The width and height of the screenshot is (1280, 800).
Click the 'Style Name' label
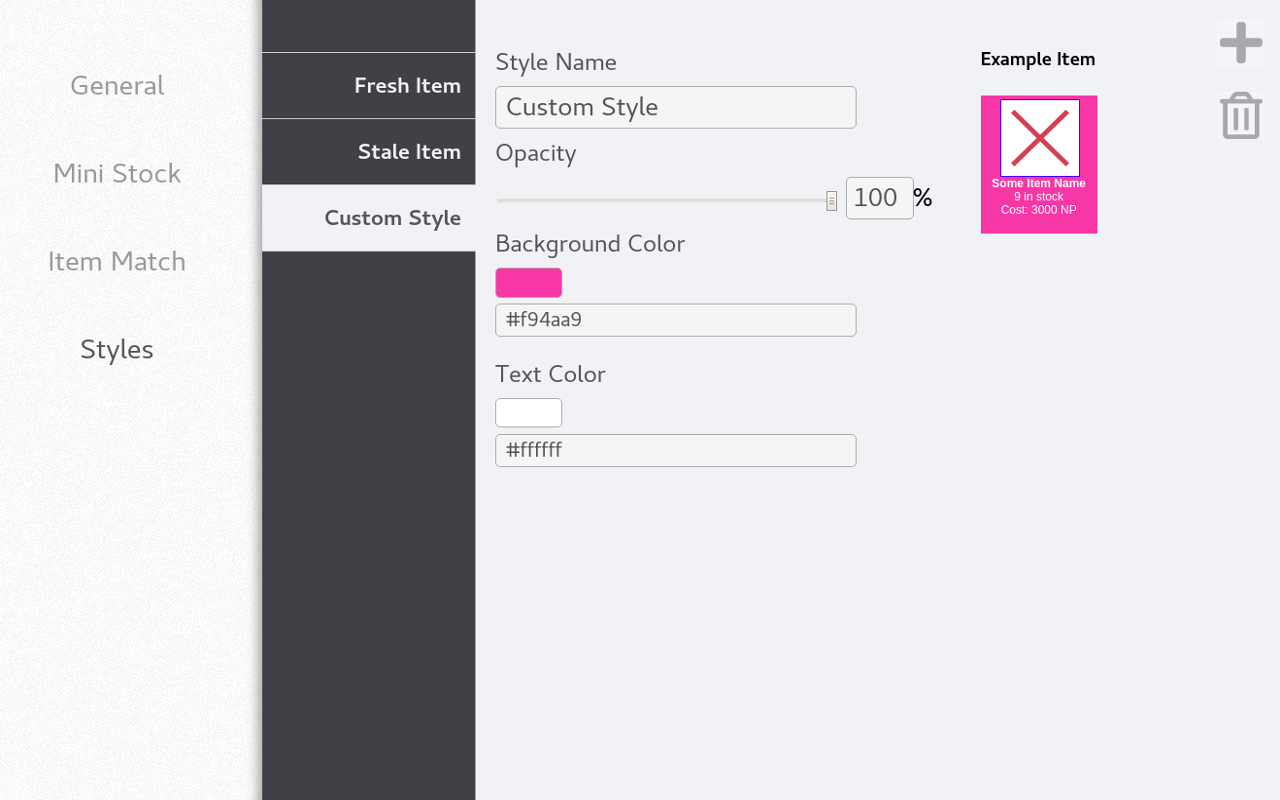pyautogui.click(x=556, y=62)
